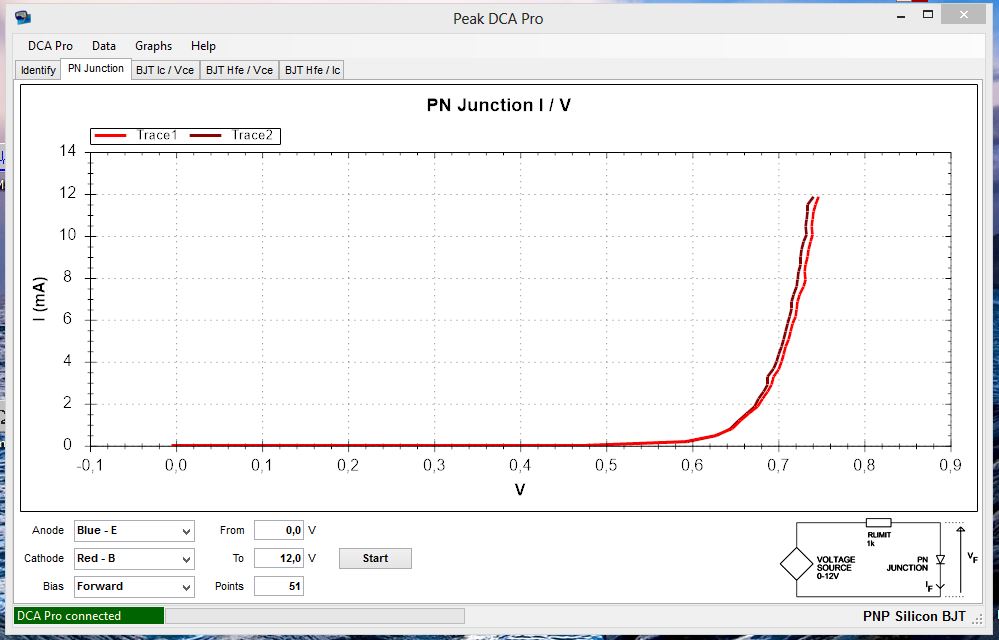Click the RLIMIT 1k resistor symbol in diagram
Image resolution: width=999 pixels, height=640 pixels.
click(878, 523)
